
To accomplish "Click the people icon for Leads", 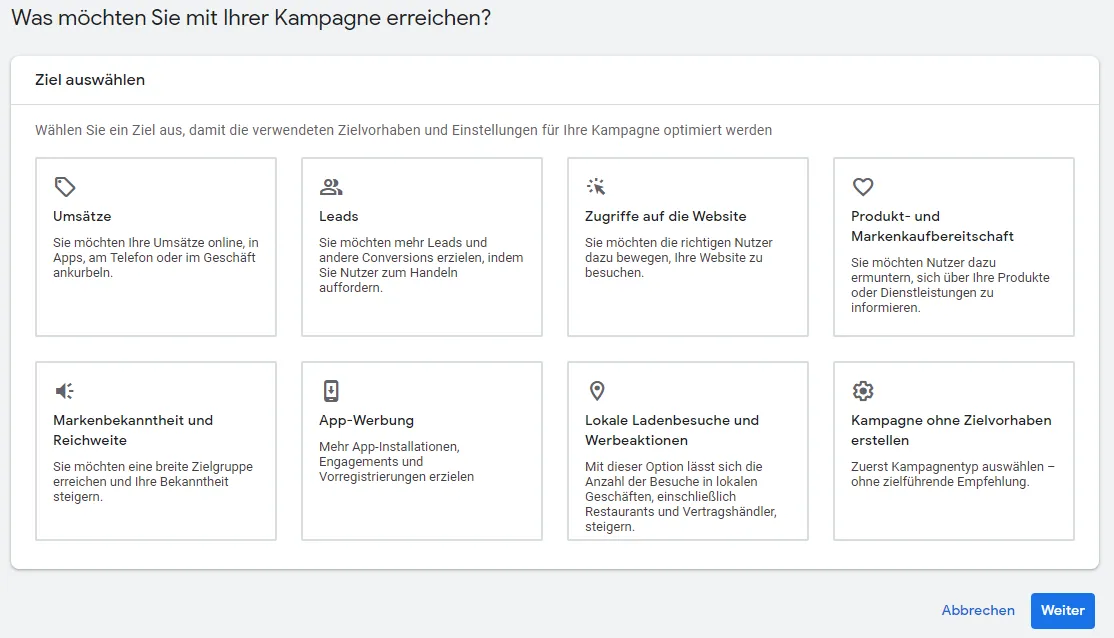I will click(331, 187).
